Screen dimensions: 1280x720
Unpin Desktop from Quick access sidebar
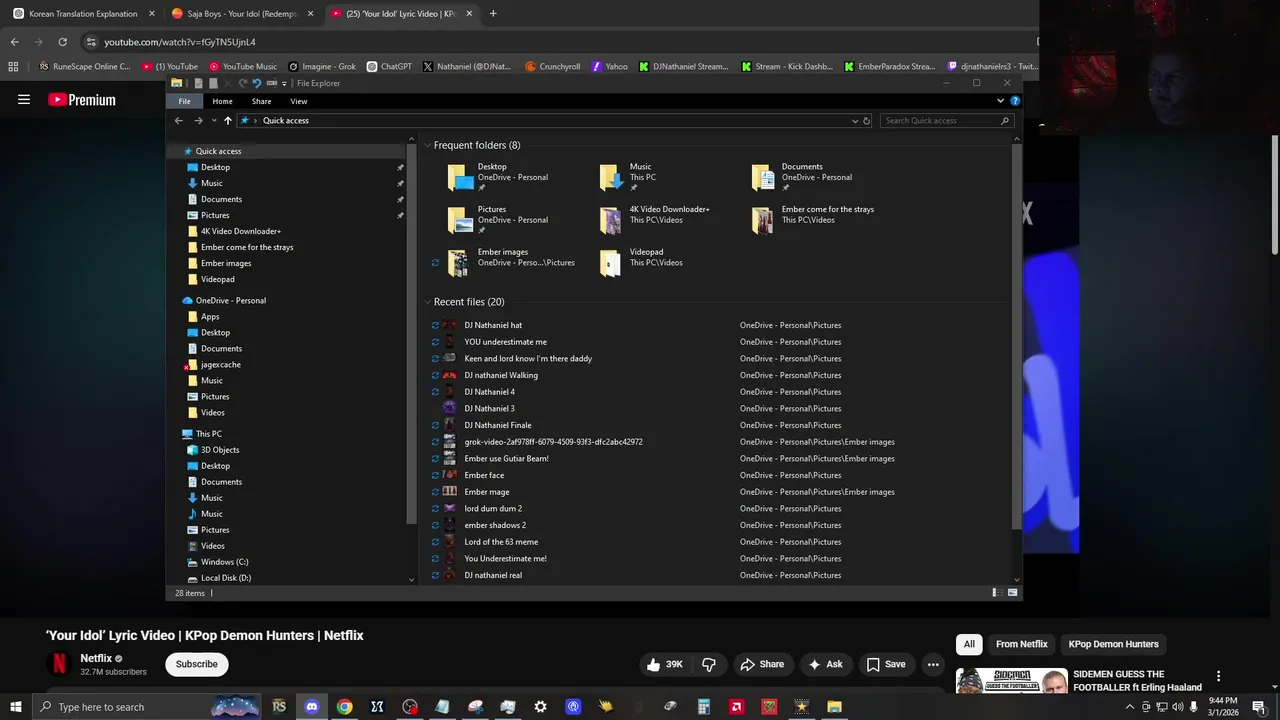(400, 167)
